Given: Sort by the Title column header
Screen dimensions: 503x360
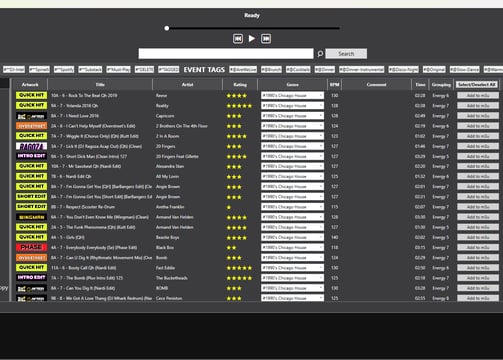Looking at the screenshot, I should click(100, 85).
